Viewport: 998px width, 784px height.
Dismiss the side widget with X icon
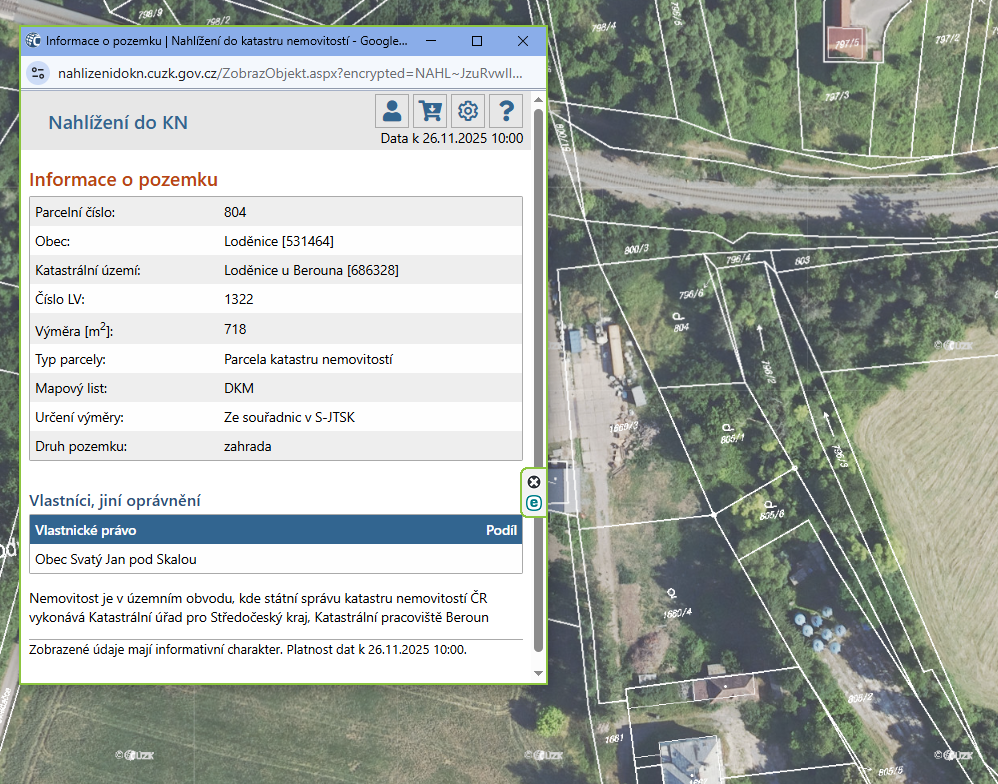pyautogui.click(x=534, y=482)
